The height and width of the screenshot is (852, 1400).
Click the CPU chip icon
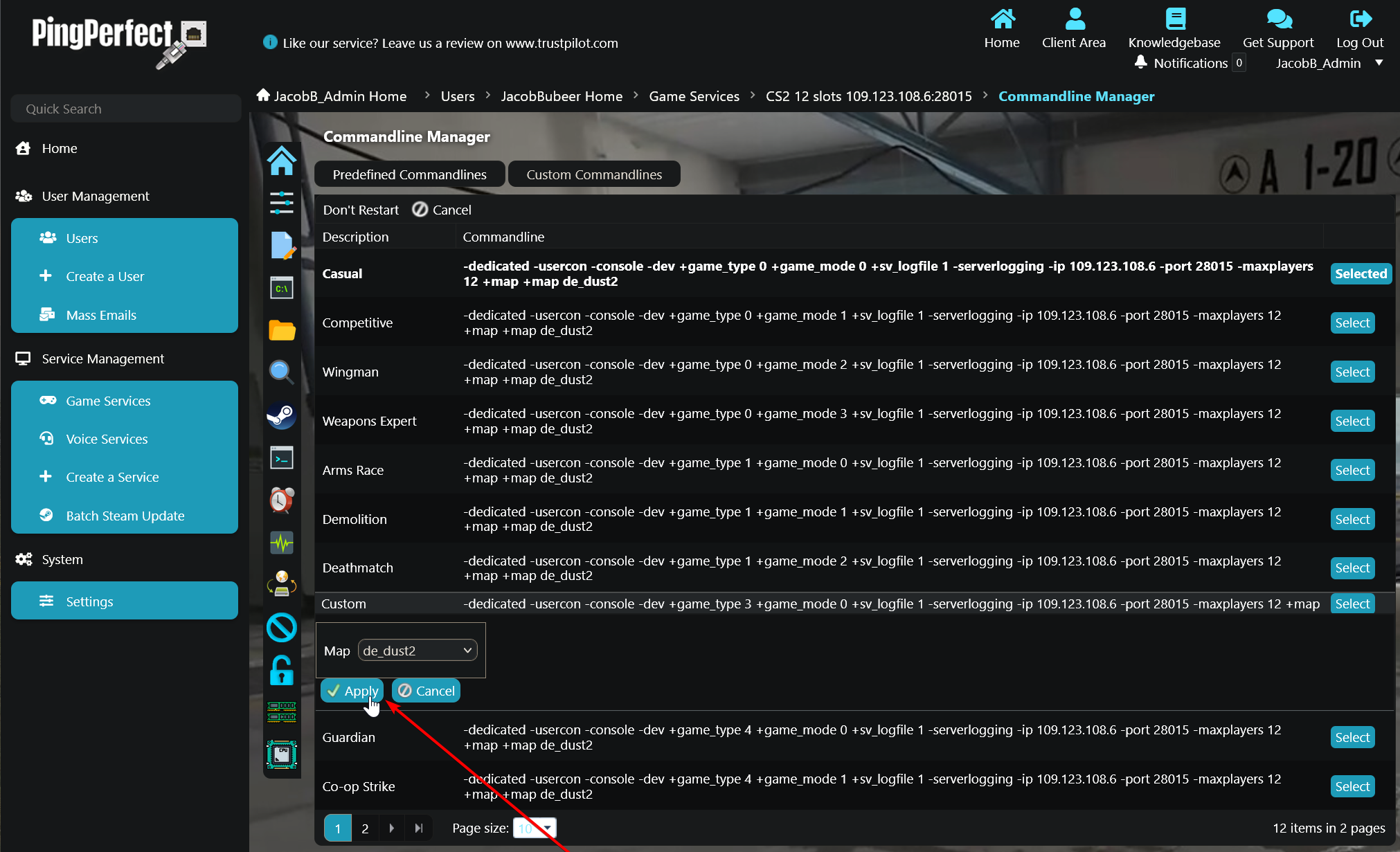tap(282, 754)
